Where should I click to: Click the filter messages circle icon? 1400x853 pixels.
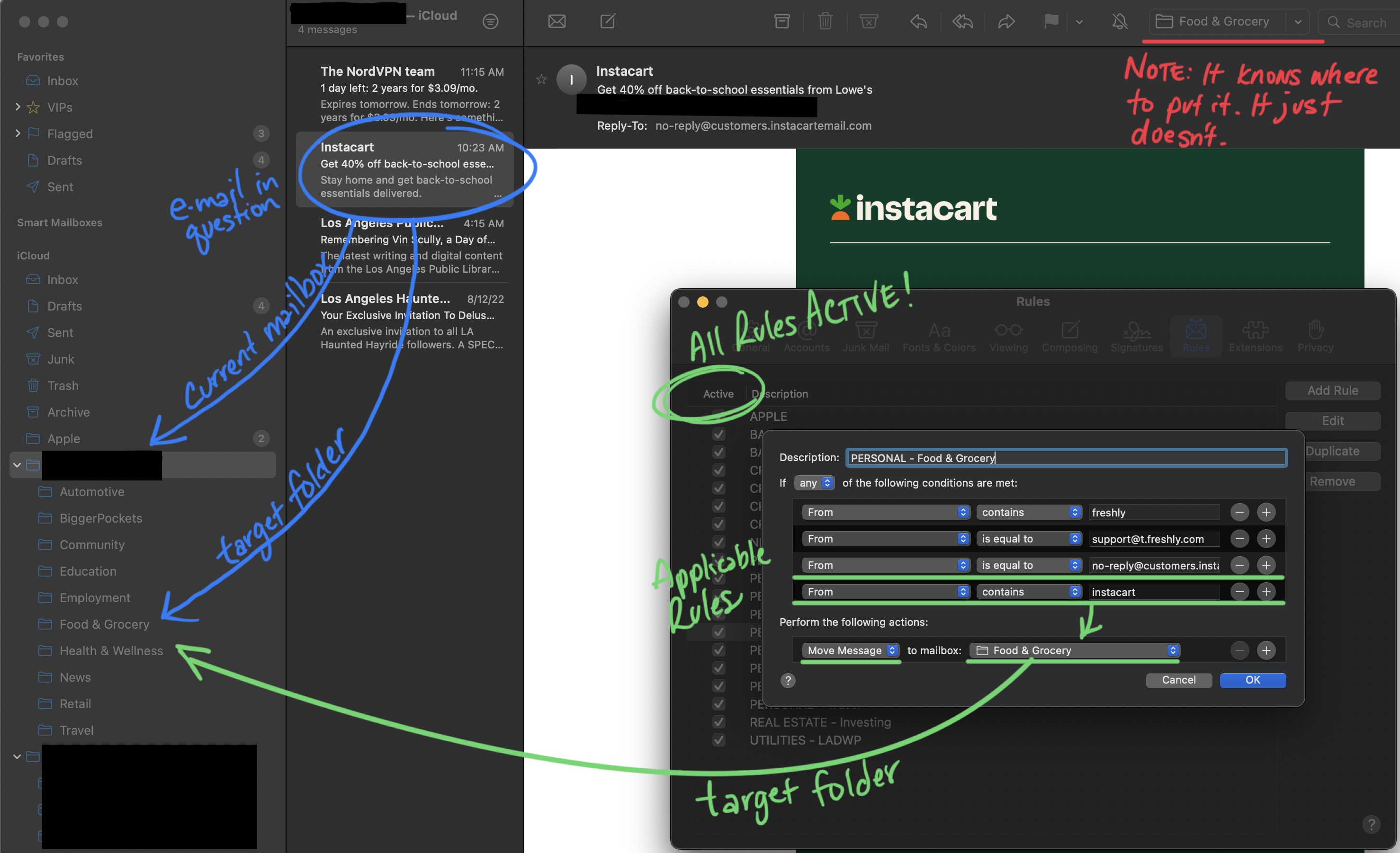490,22
